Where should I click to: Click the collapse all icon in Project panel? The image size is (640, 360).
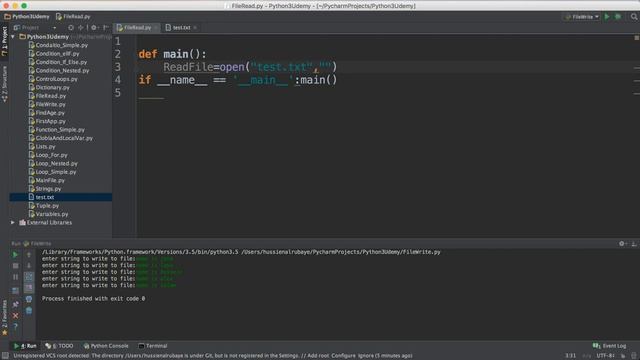click(x=81, y=27)
